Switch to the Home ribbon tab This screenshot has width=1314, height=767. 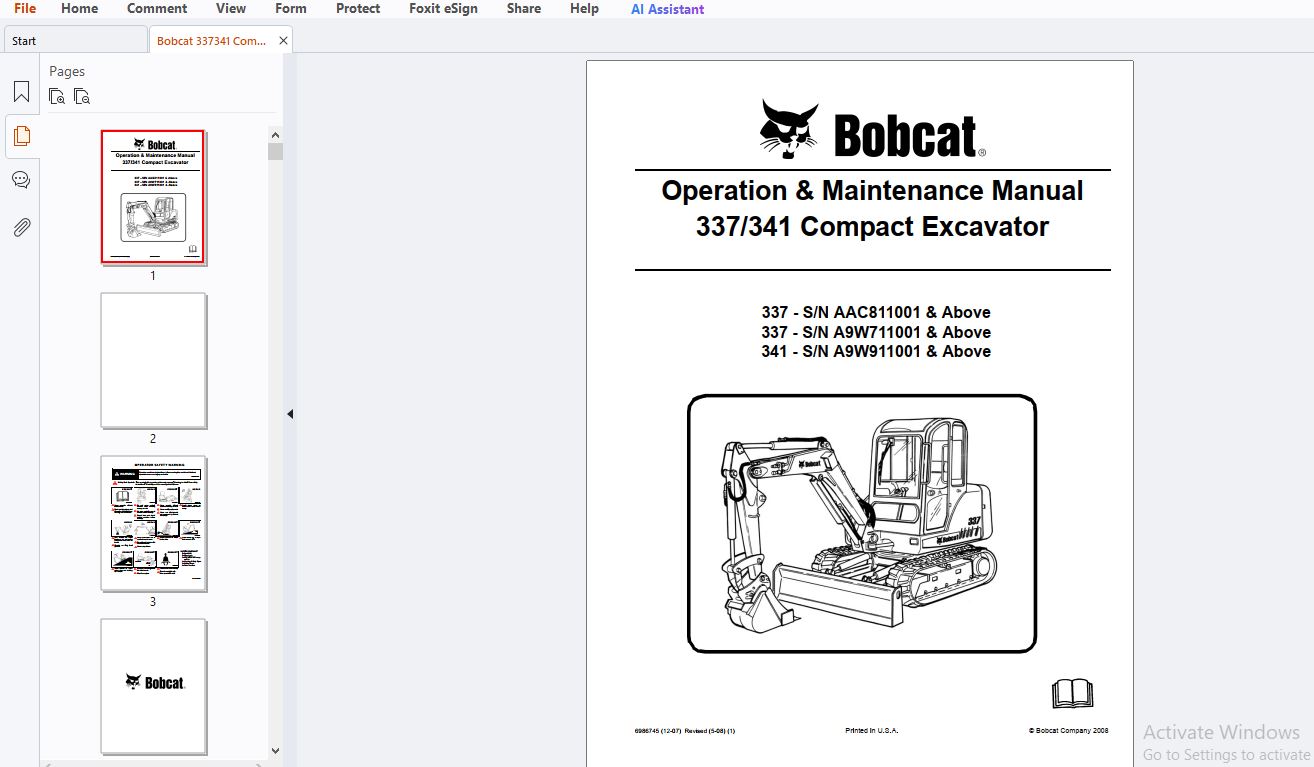(x=80, y=9)
